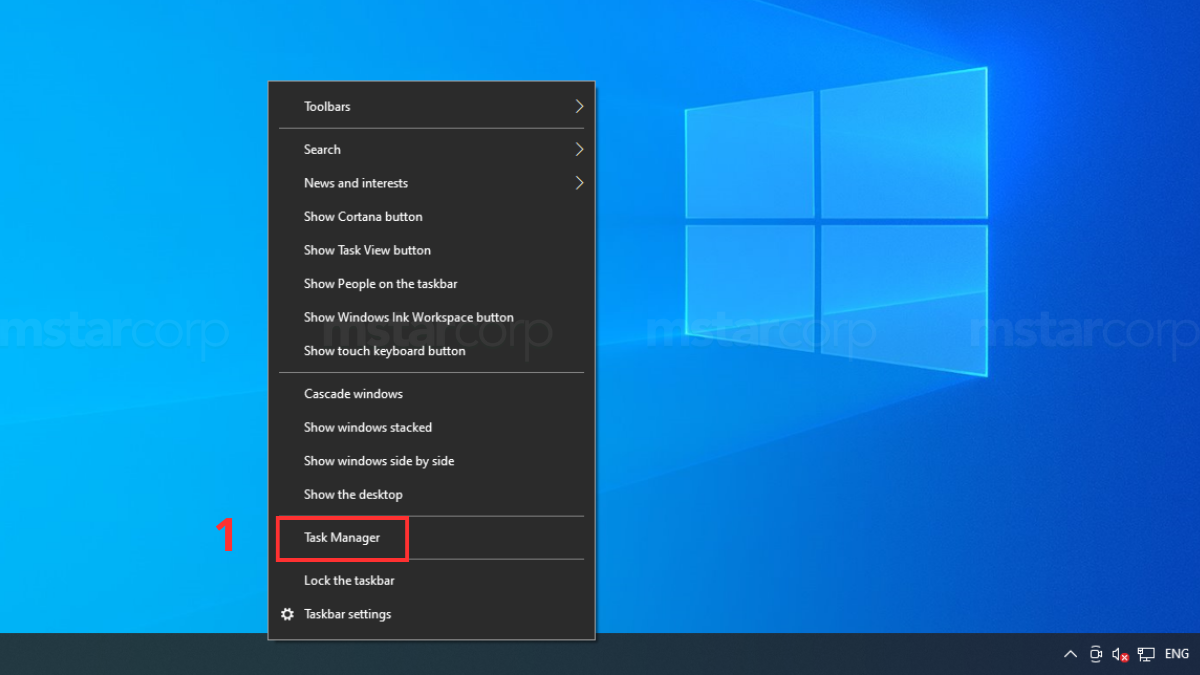Show hidden tray icons chevron

pyautogui.click(x=1070, y=654)
